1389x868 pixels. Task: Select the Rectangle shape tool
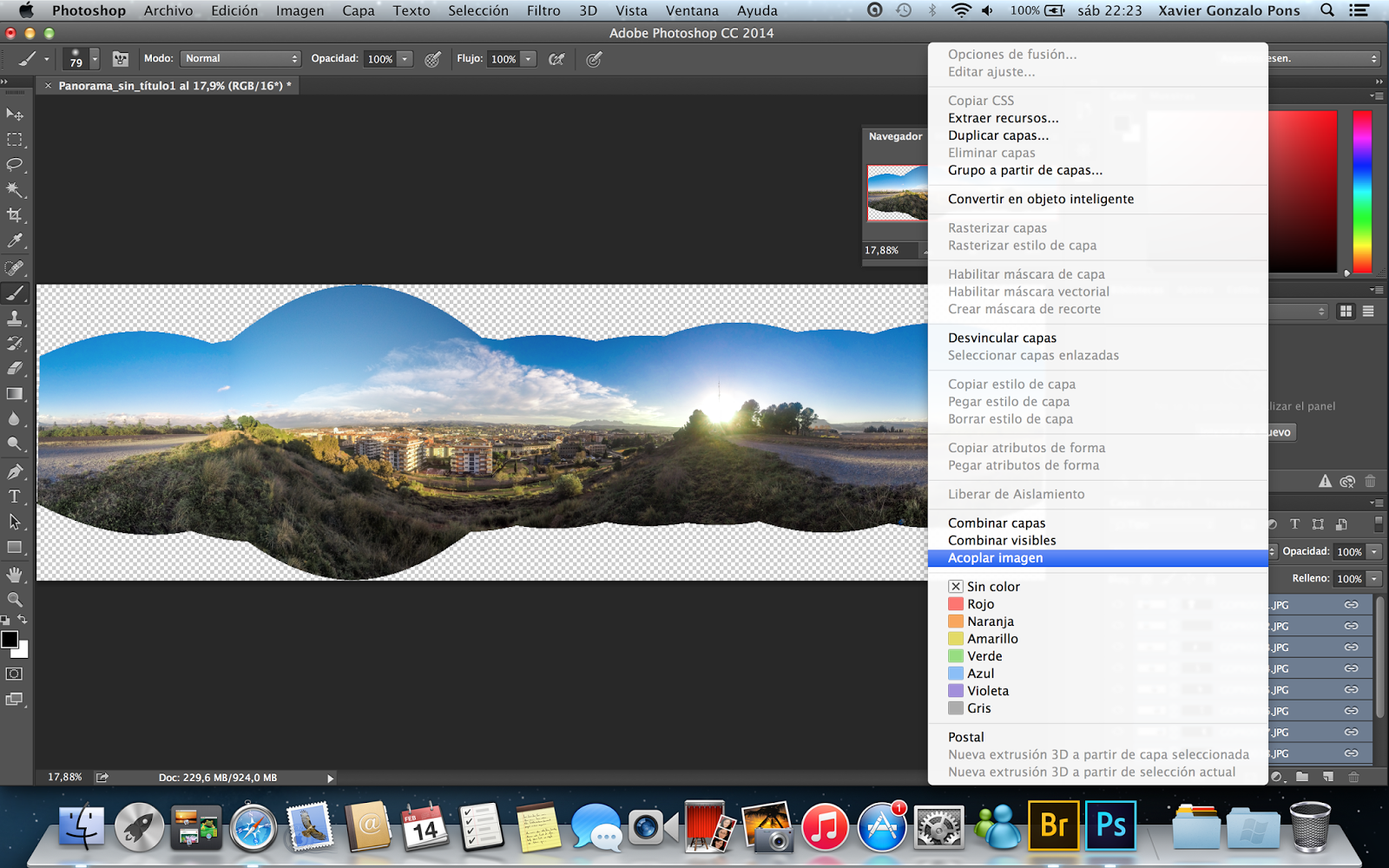click(x=15, y=547)
